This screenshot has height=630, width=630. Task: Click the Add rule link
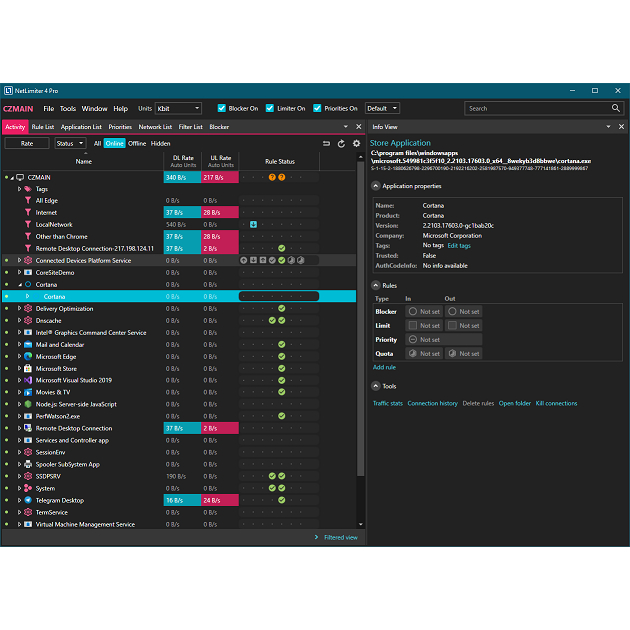(384, 367)
